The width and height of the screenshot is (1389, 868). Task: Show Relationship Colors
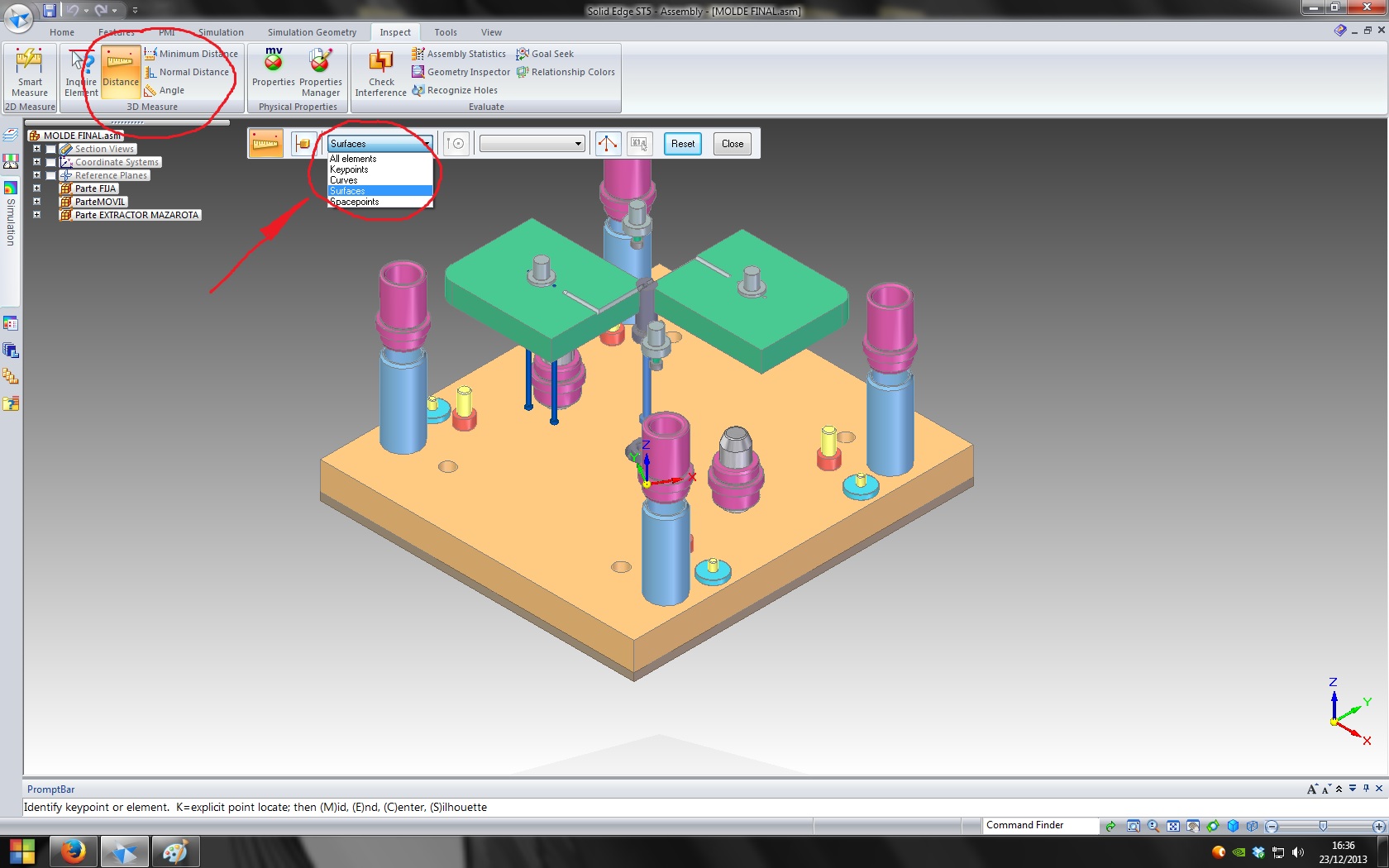click(x=566, y=72)
